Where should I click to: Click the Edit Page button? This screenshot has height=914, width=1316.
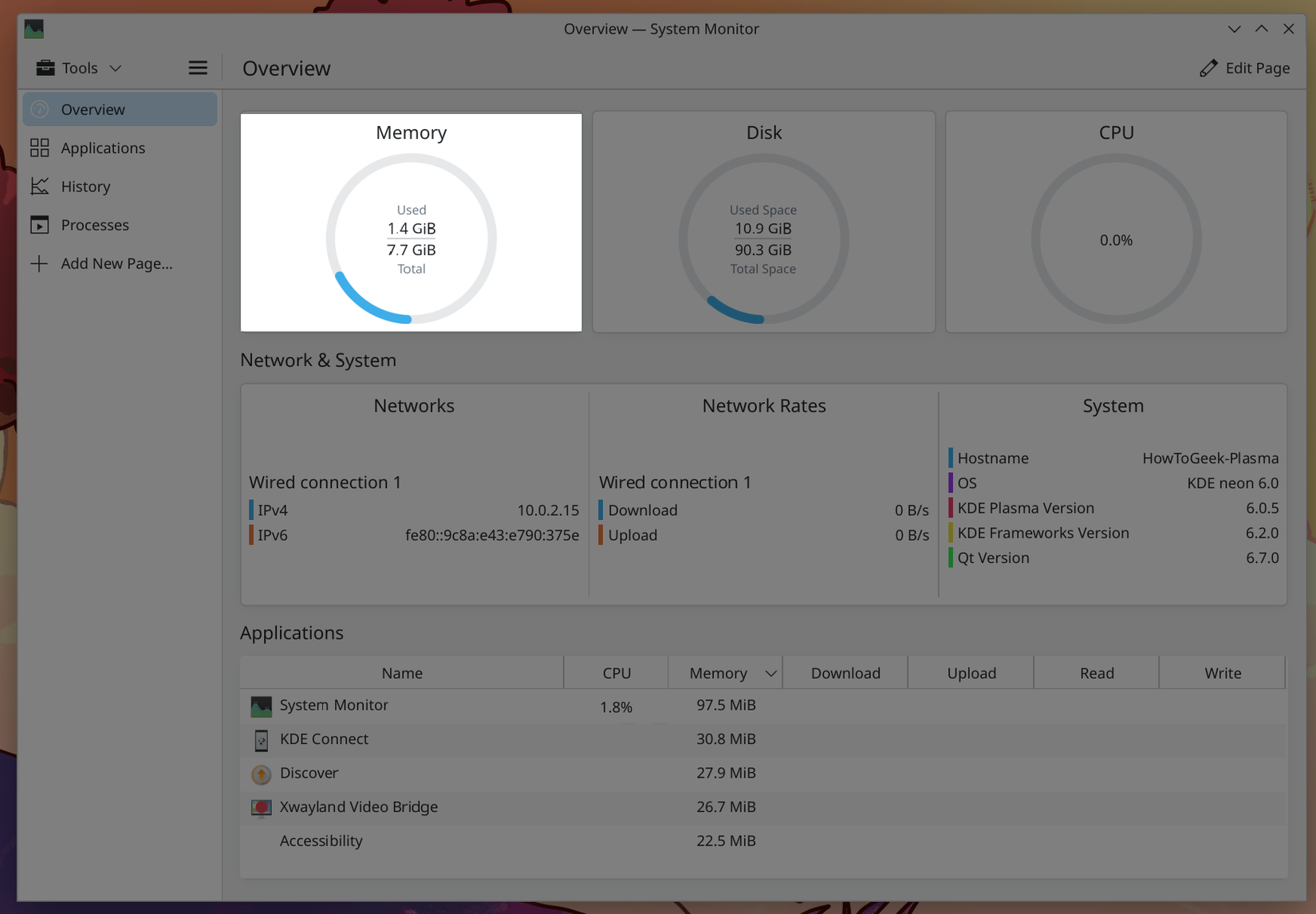click(x=1244, y=68)
